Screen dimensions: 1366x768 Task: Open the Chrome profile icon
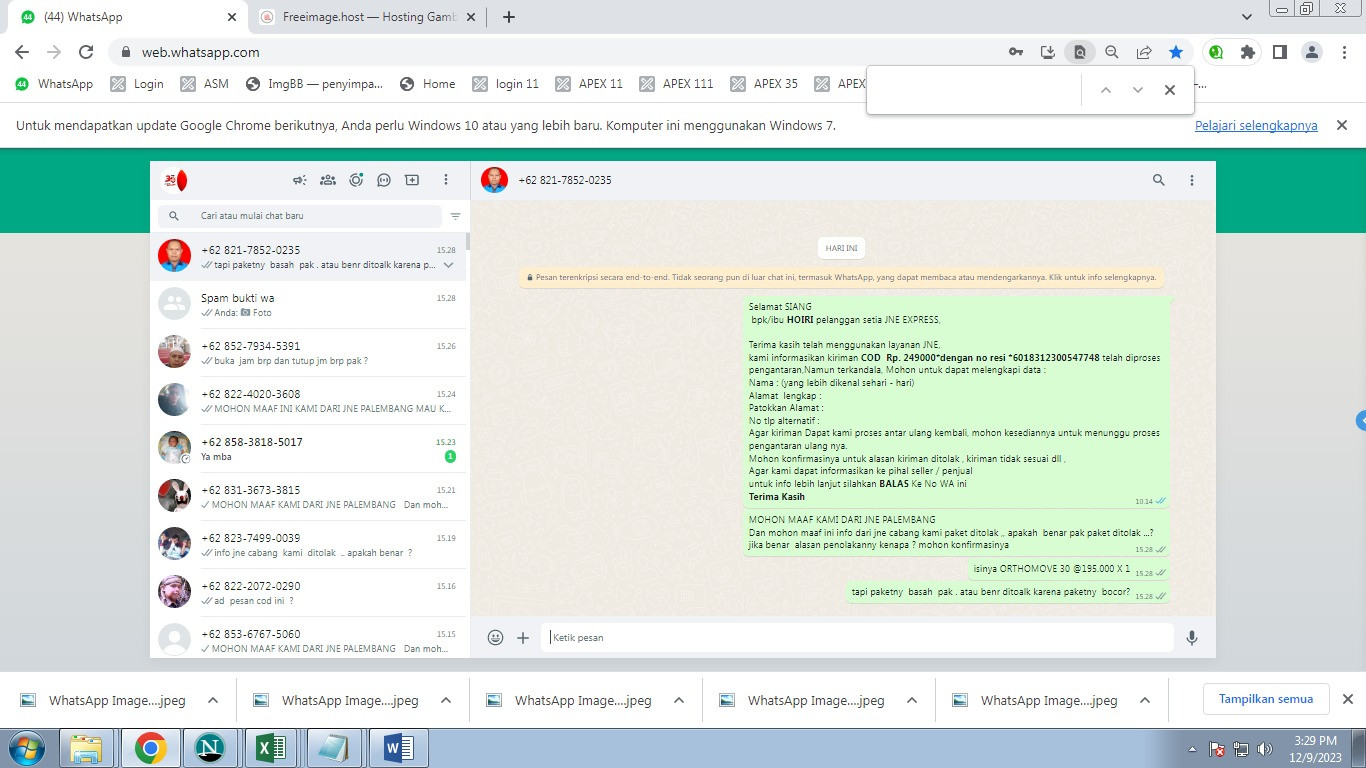coord(1311,52)
